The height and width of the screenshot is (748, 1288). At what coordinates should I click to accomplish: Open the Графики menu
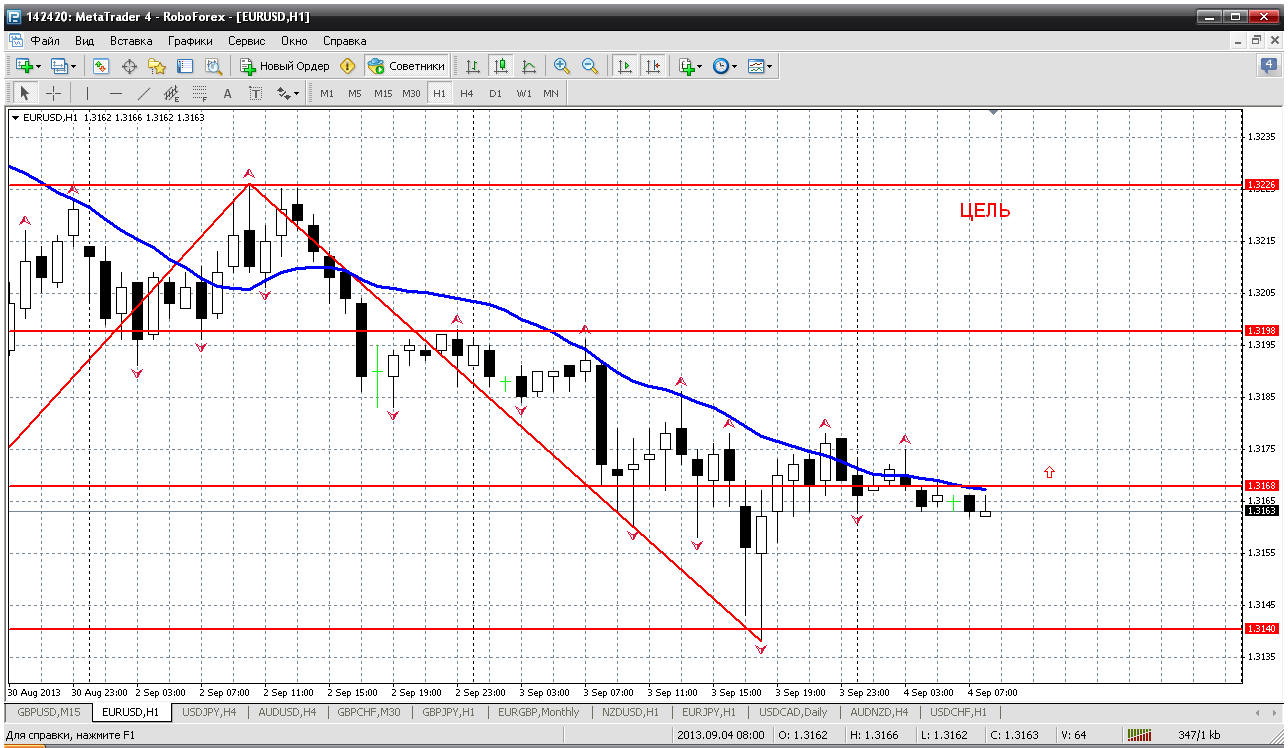190,41
